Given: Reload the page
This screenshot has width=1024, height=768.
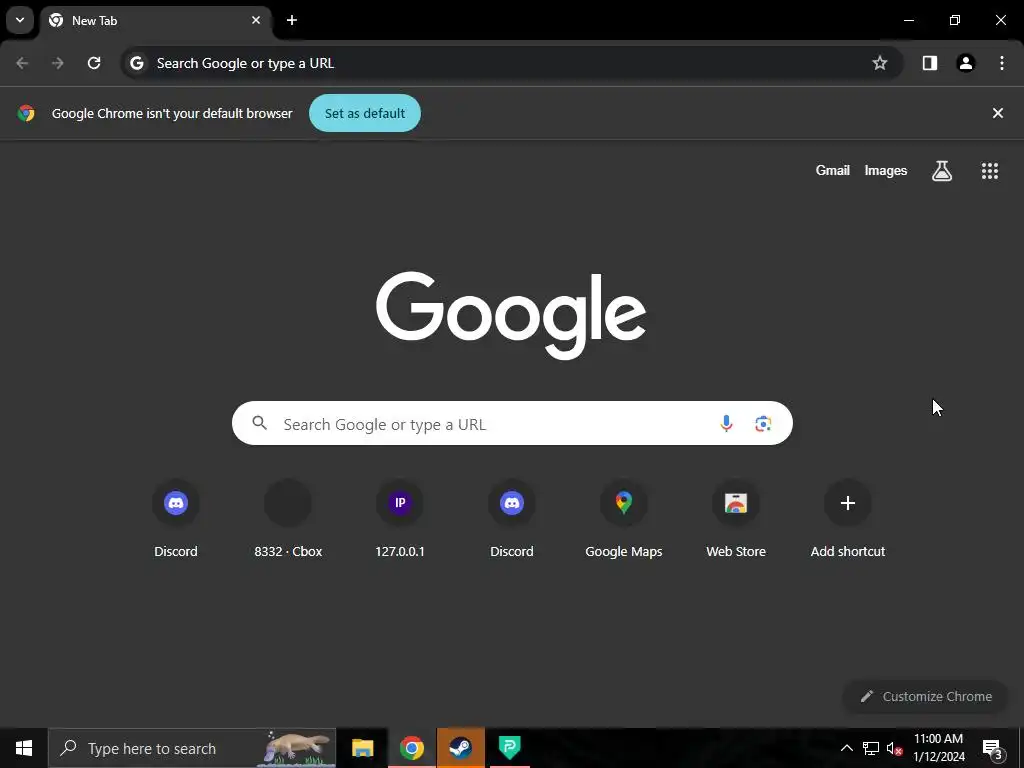Looking at the screenshot, I should tap(94, 63).
